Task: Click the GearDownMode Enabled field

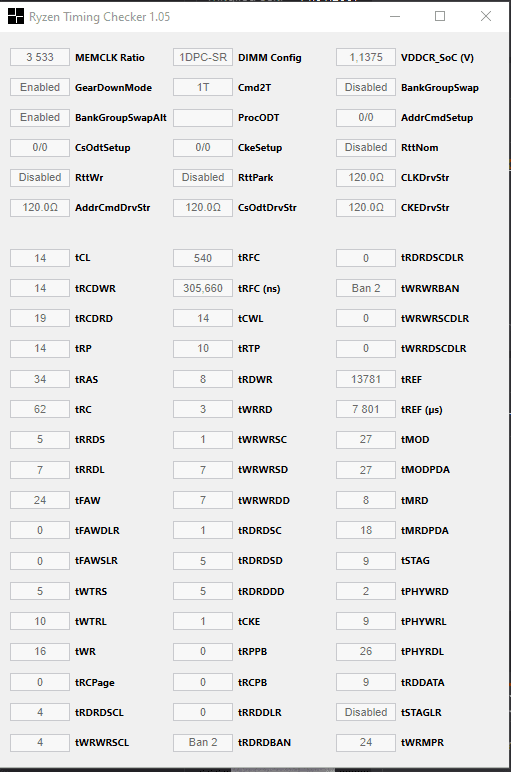Action: point(40,87)
